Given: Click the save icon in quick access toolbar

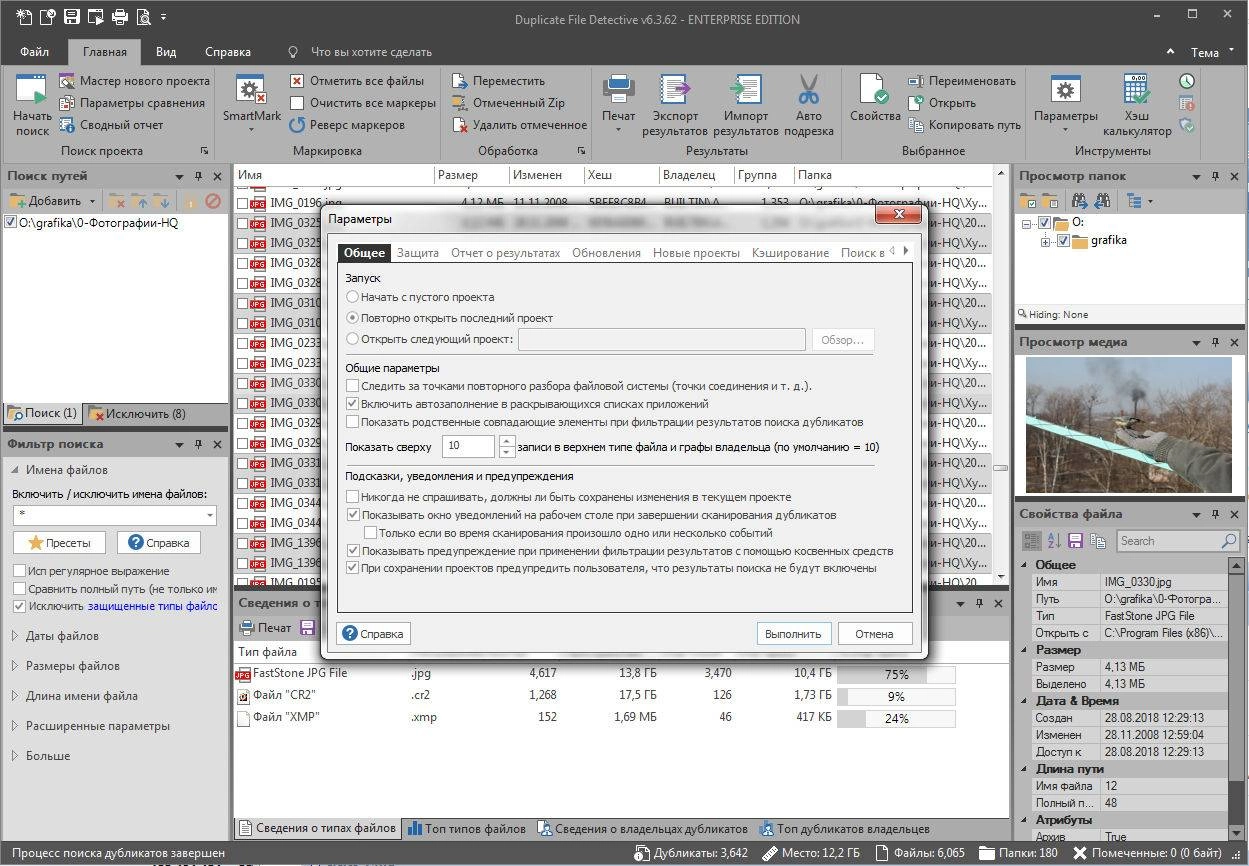Looking at the screenshot, I should (x=71, y=17).
